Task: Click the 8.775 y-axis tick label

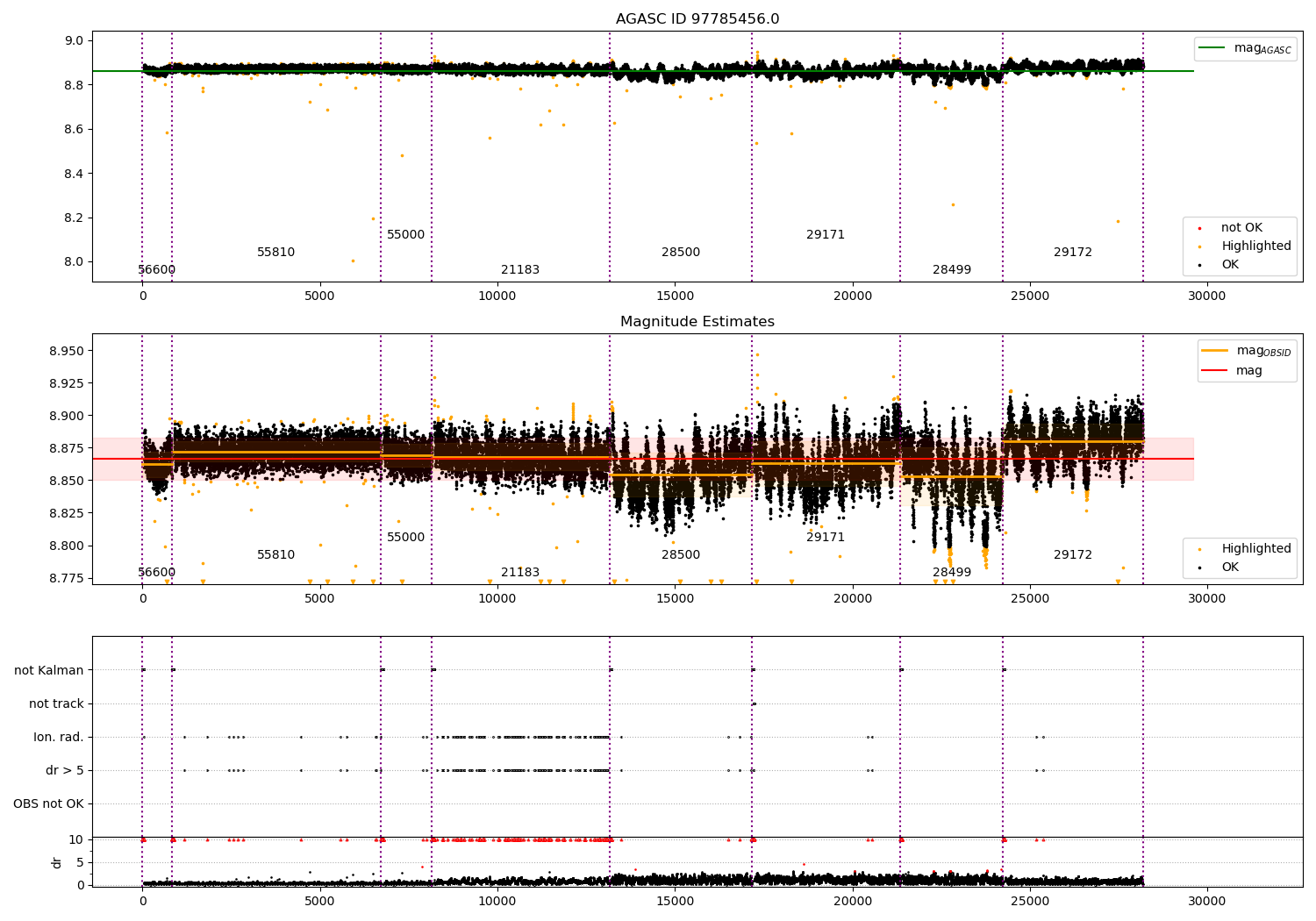Action: (x=67, y=579)
